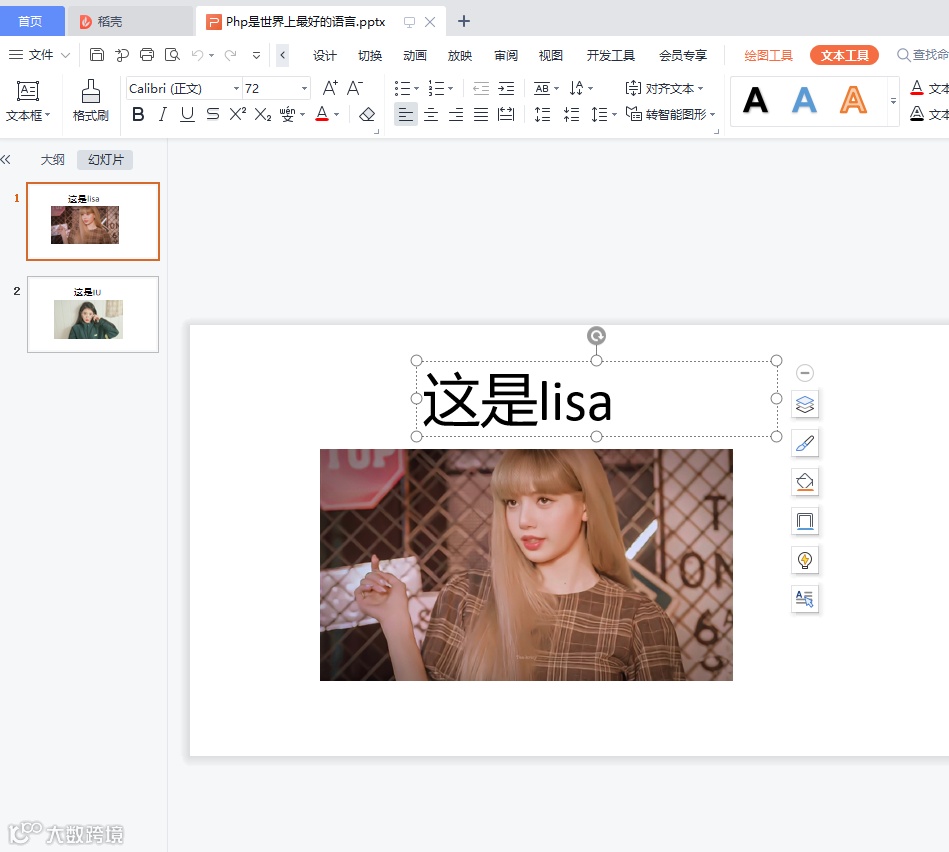949x852 pixels.
Task: Expand the bullet list dropdown
Action: 416,88
